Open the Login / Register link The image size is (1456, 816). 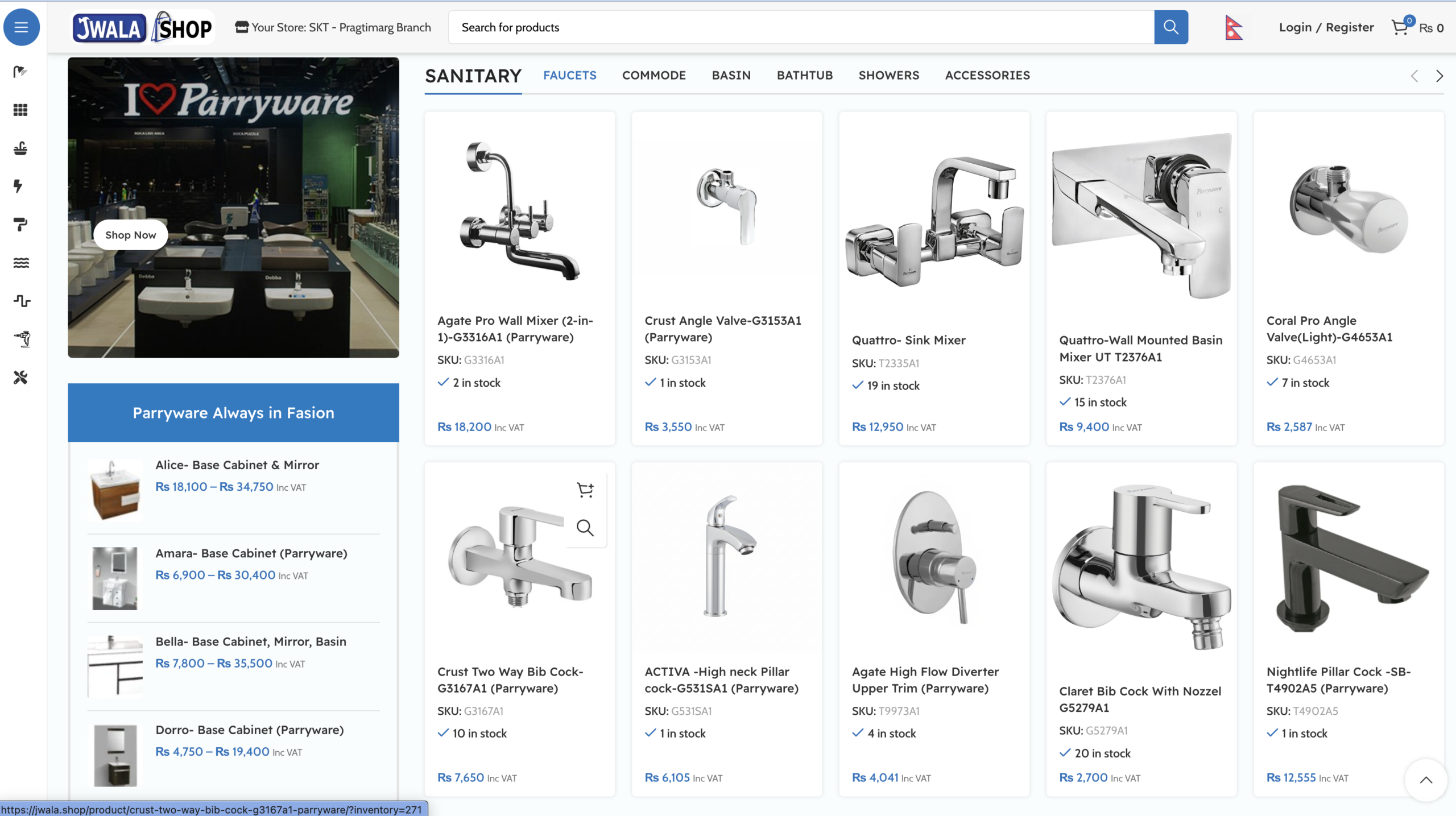coord(1326,27)
